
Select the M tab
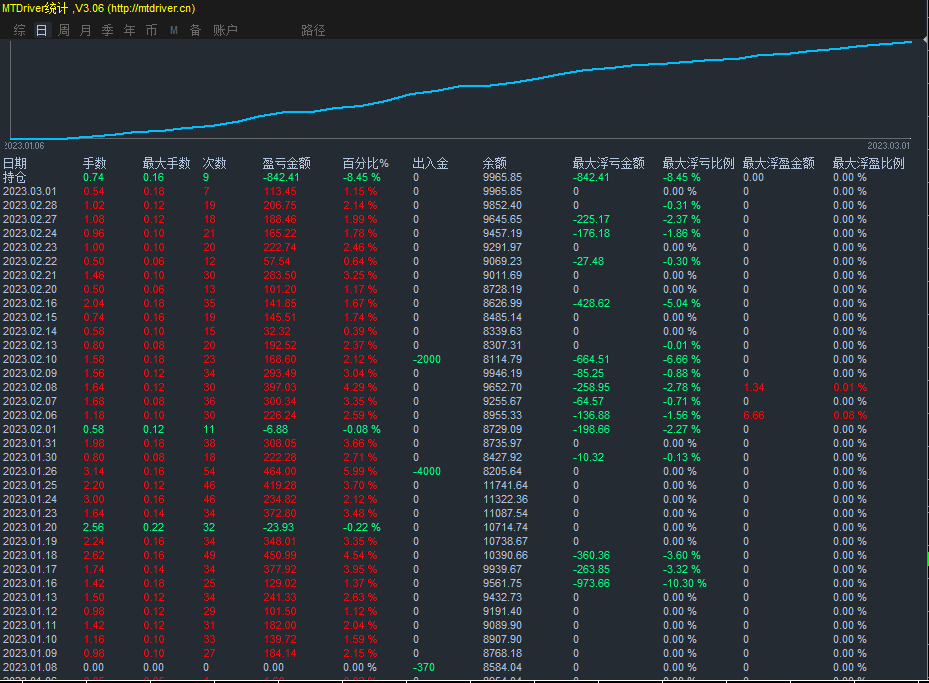click(x=174, y=30)
